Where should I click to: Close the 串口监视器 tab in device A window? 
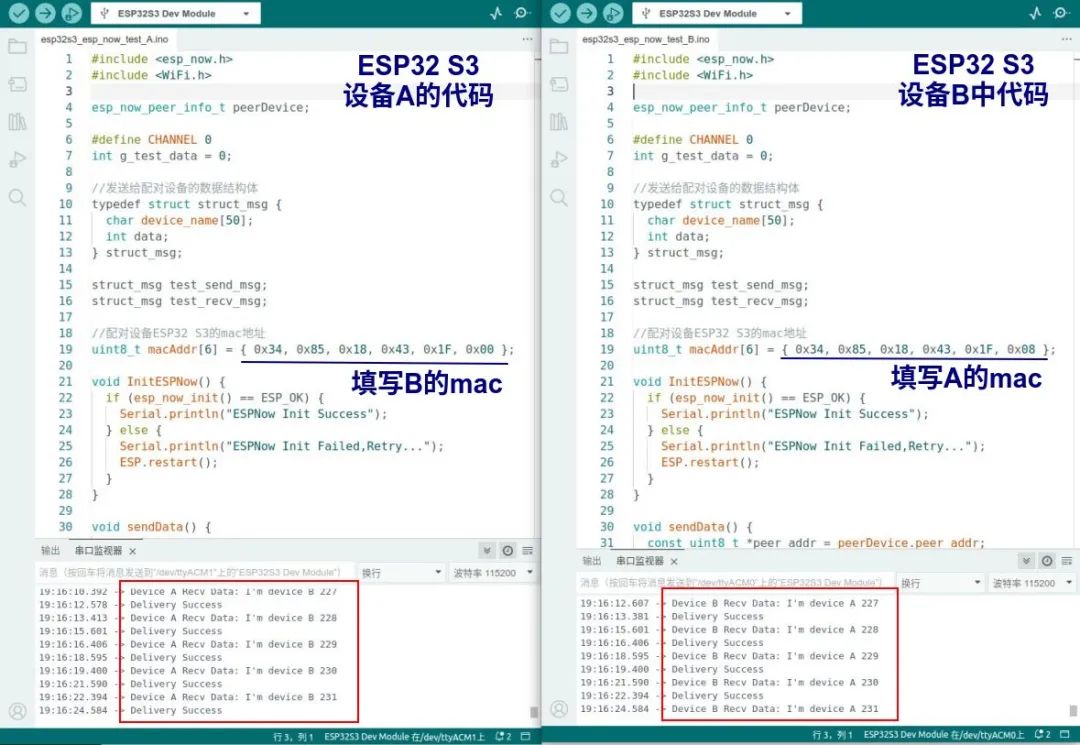tap(132, 552)
